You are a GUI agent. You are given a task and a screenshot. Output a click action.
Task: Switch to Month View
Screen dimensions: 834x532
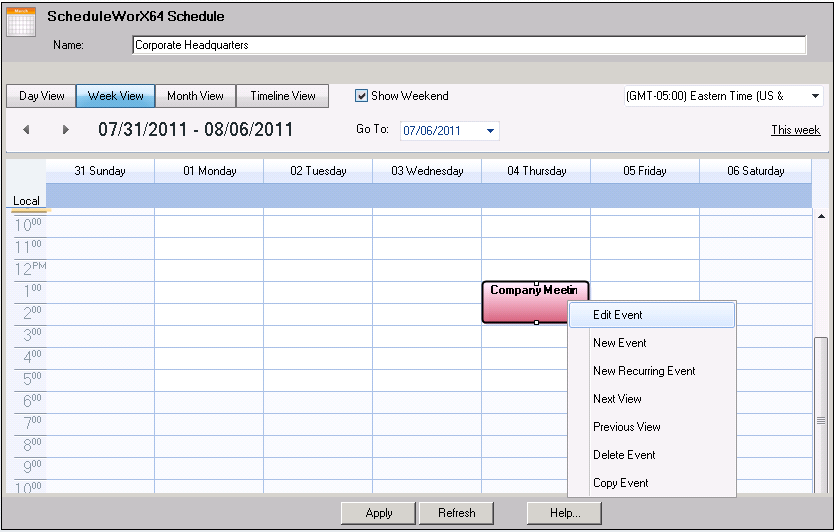point(195,96)
